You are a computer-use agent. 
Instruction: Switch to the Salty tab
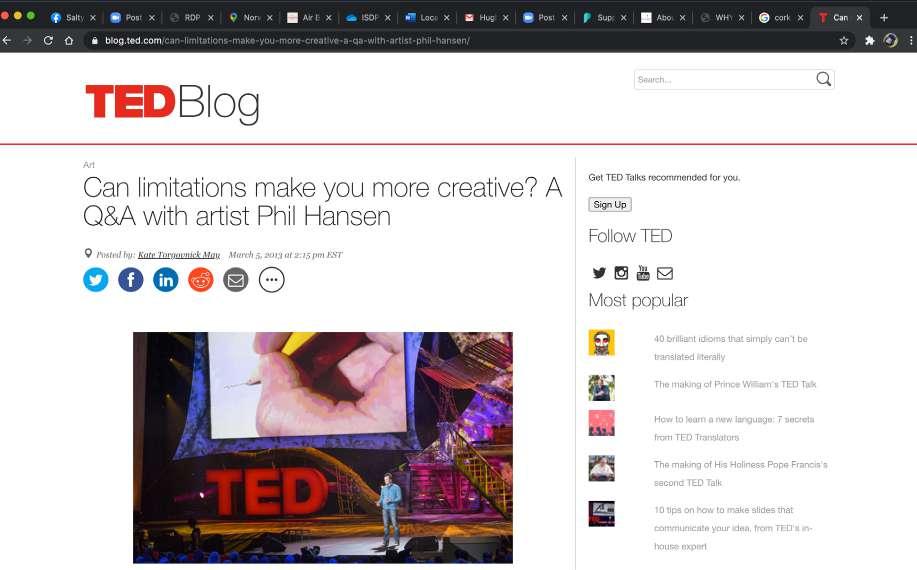(73, 18)
